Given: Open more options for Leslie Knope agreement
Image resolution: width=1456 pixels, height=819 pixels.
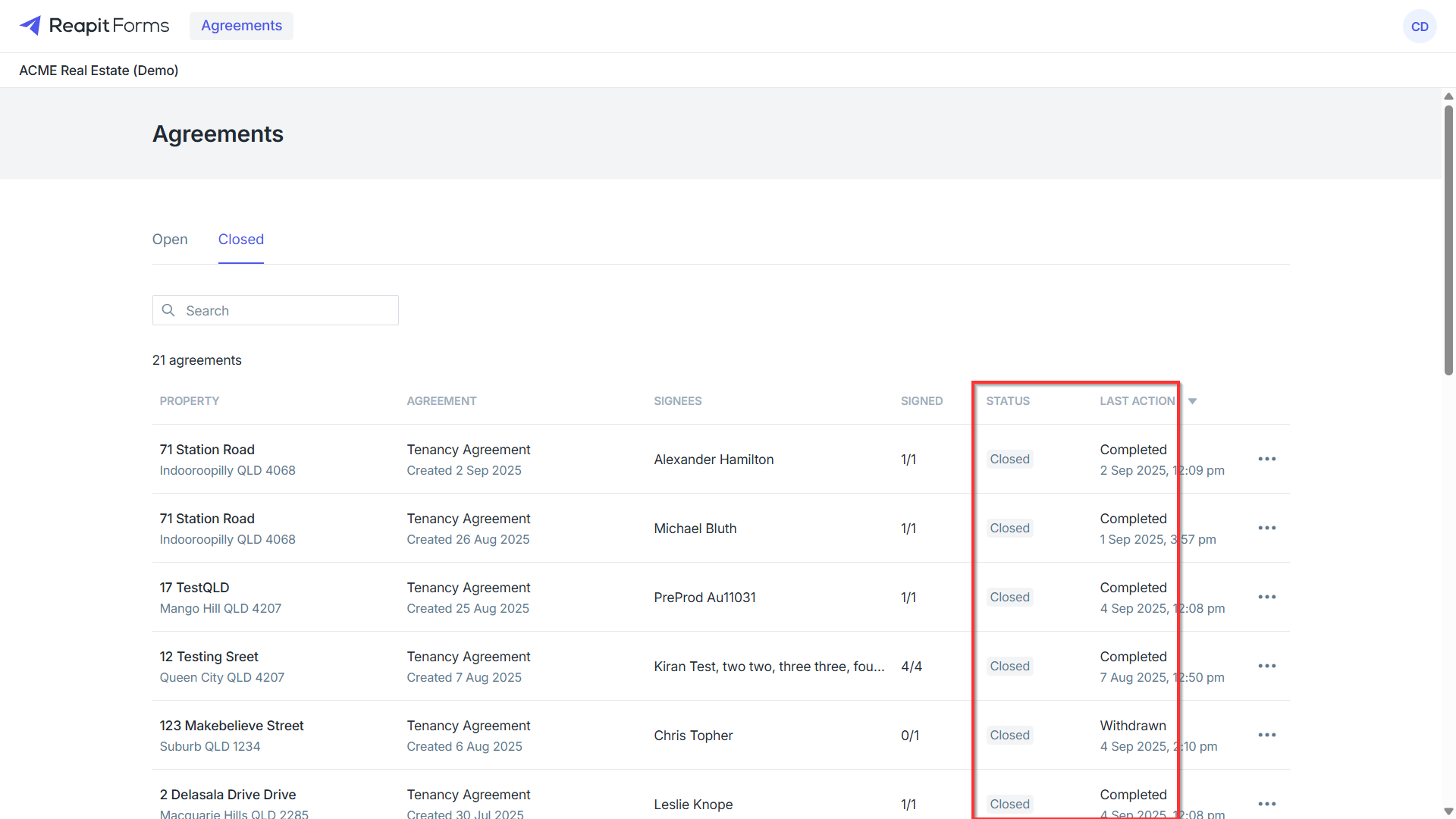Looking at the screenshot, I should click(x=1266, y=804).
